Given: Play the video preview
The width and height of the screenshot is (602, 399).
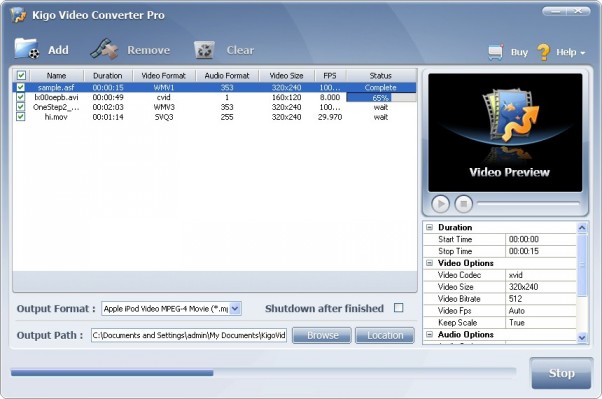Looking at the screenshot, I should (x=440, y=204).
